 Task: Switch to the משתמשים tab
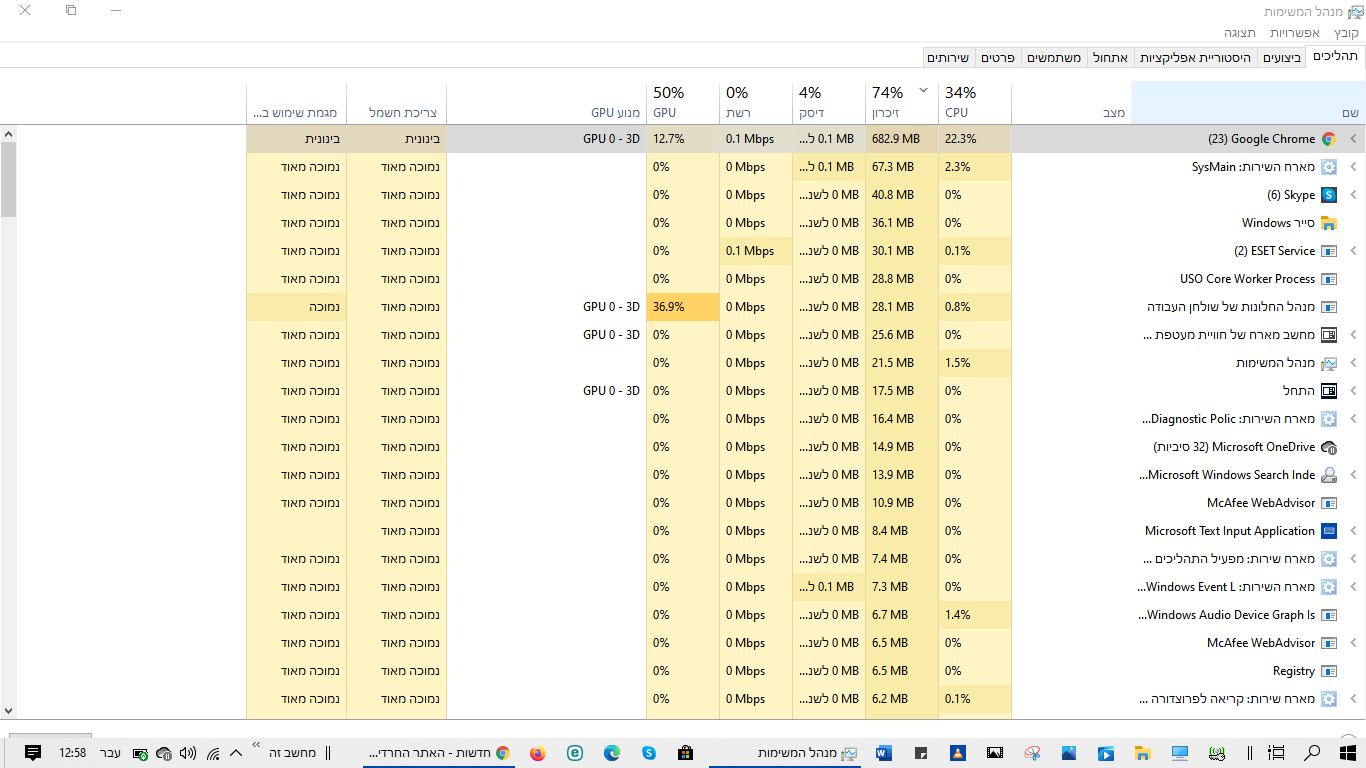coord(1054,58)
